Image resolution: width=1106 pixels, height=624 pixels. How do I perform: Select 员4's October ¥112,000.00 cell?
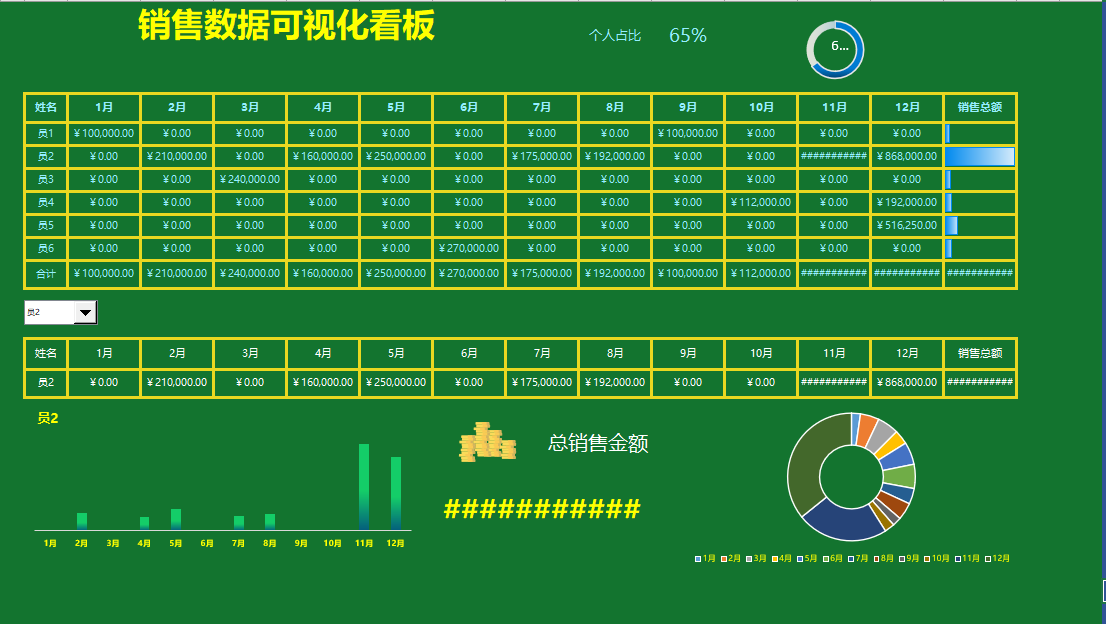point(761,202)
